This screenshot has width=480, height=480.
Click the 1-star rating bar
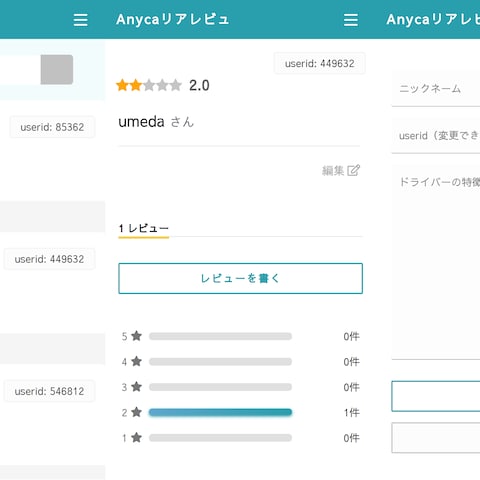coord(220,438)
